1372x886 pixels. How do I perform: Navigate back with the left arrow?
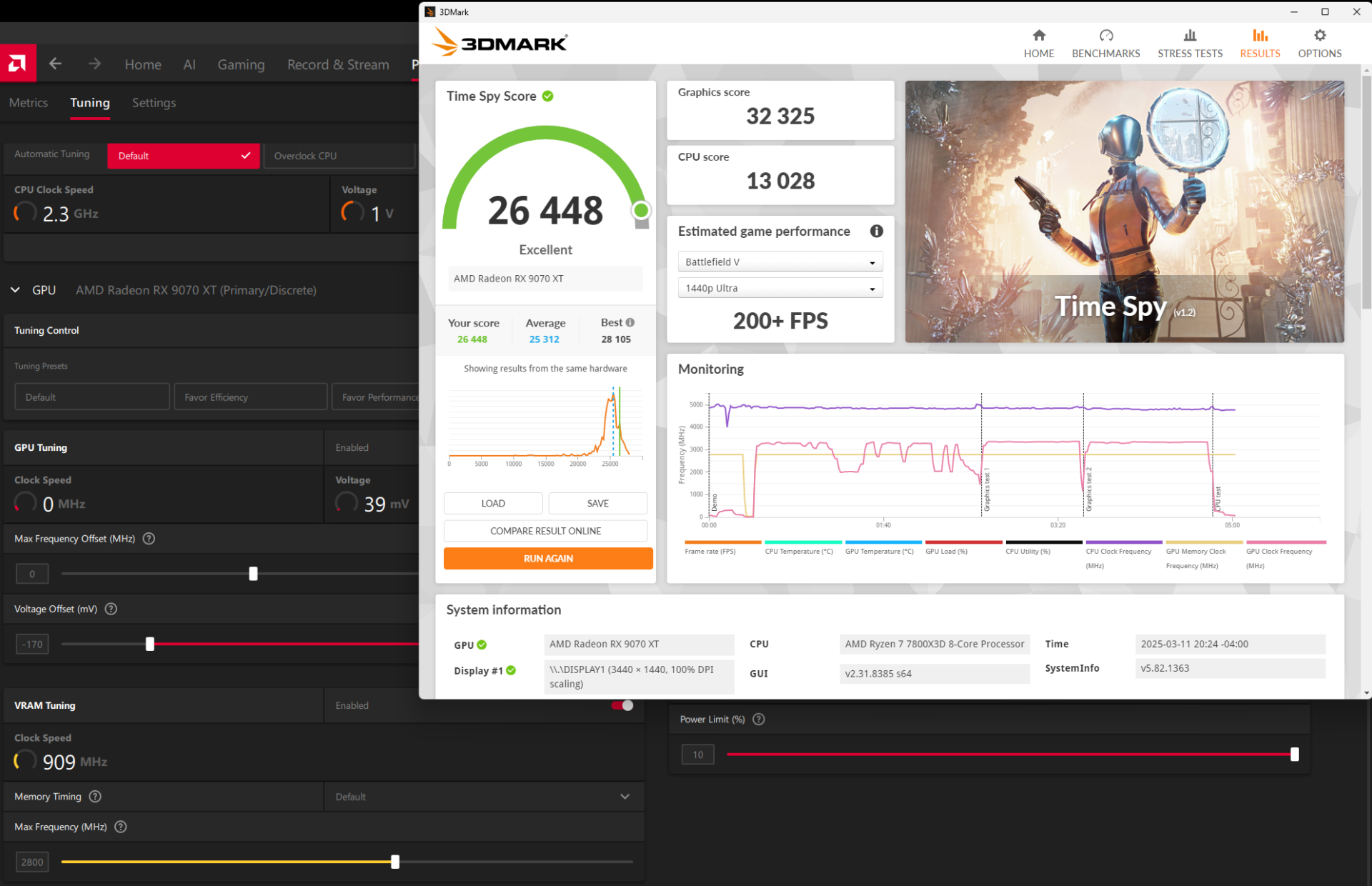tap(55, 64)
